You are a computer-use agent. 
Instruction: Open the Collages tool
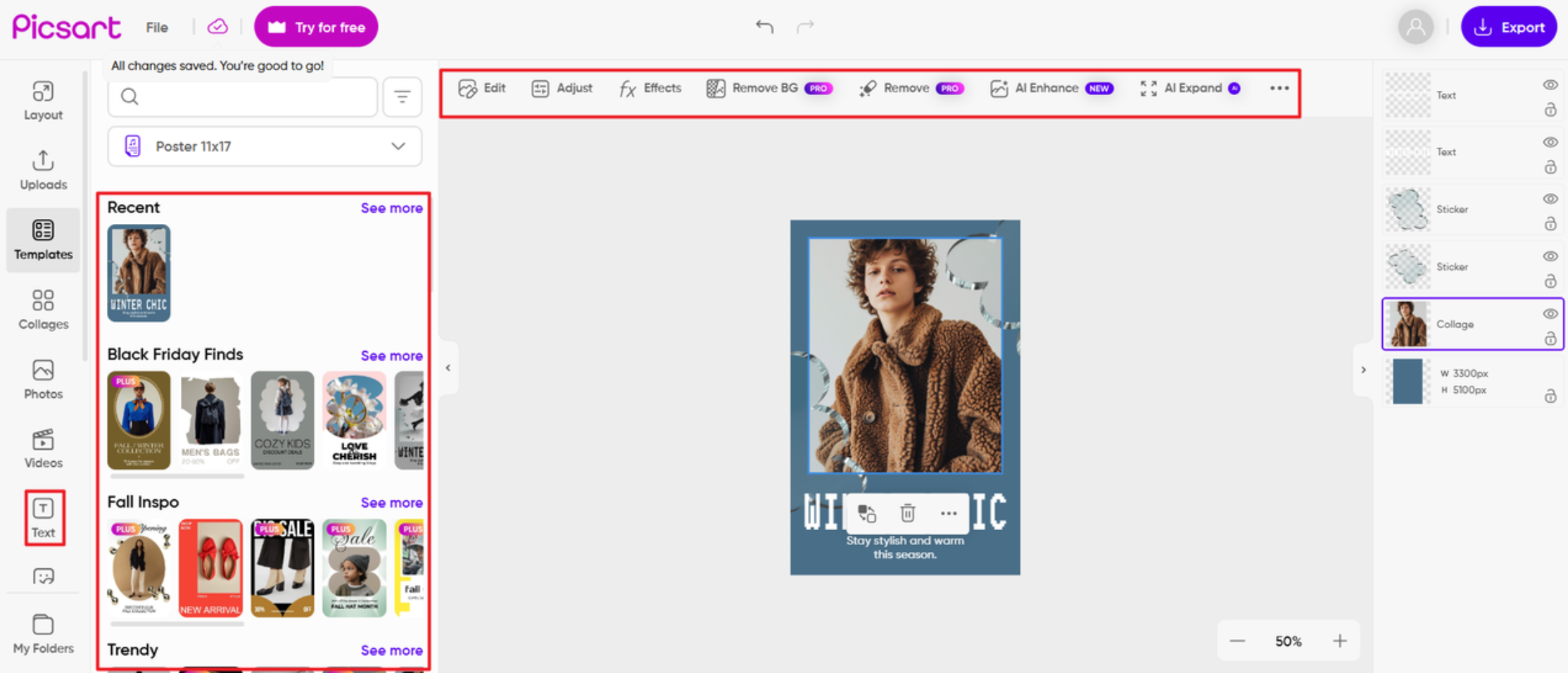tap(43, 310)
